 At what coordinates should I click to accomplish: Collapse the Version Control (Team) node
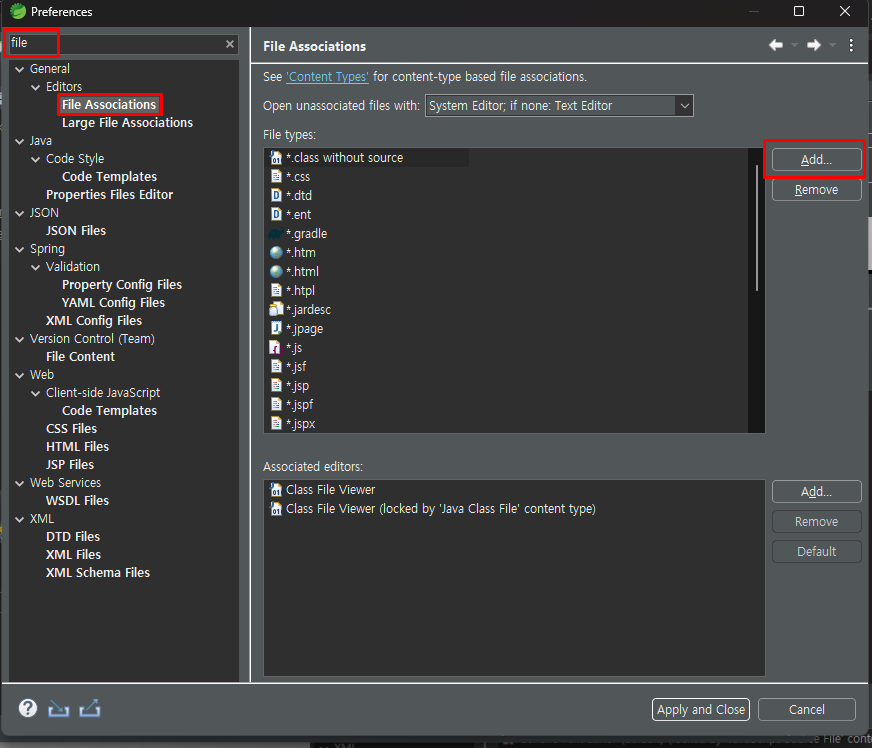(20, 339)
